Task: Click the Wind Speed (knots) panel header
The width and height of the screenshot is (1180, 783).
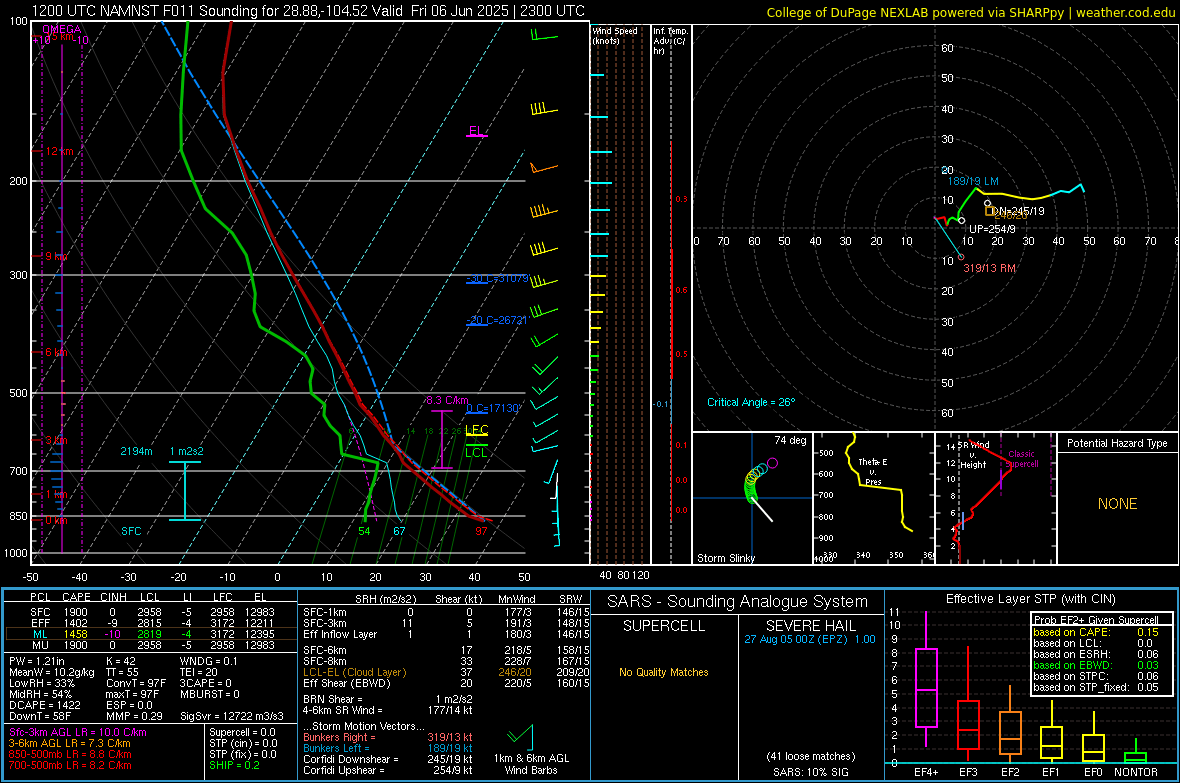Action: point(615,35)
